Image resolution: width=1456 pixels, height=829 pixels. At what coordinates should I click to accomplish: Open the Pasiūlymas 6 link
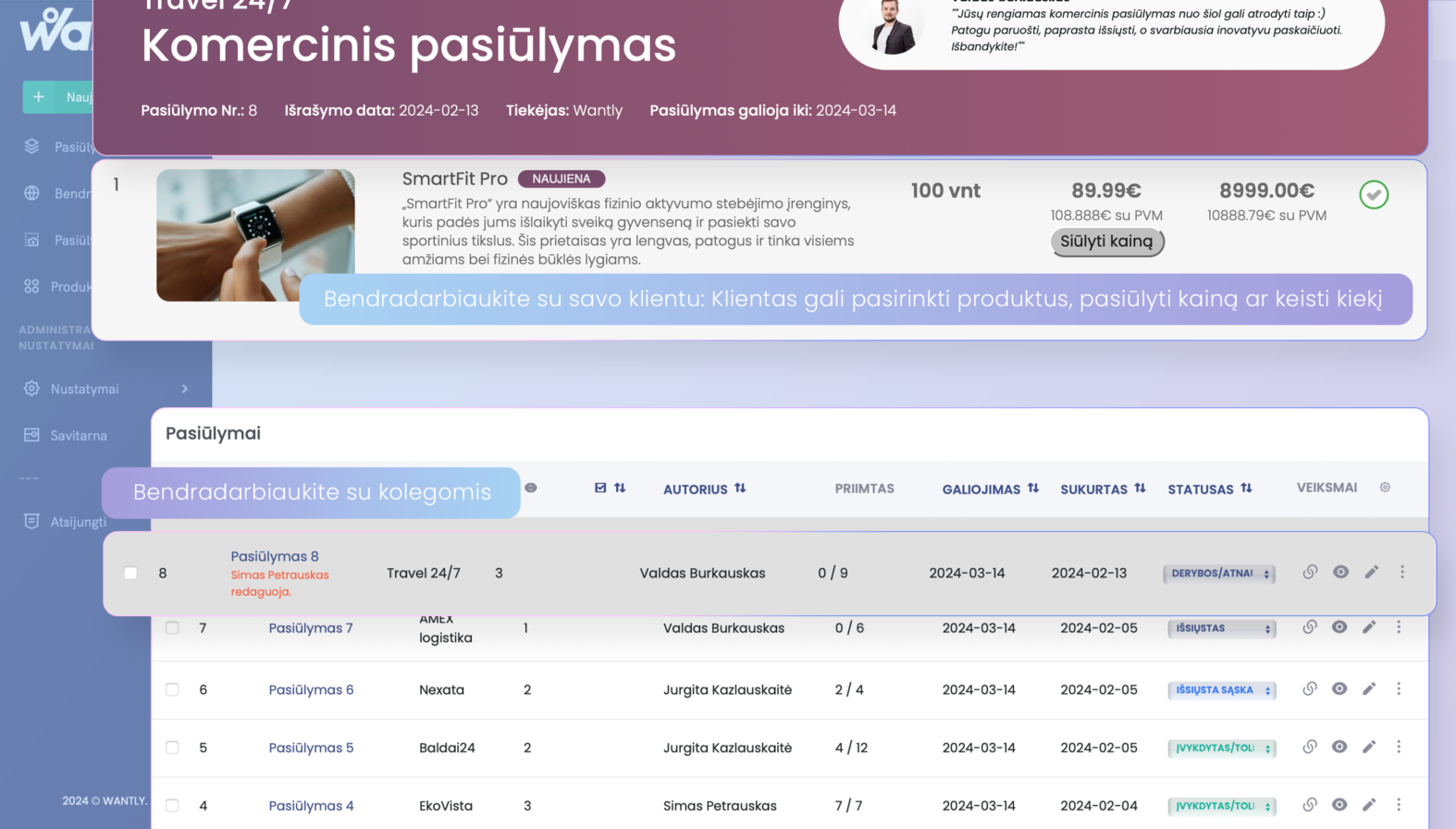(x=311, y=690)
